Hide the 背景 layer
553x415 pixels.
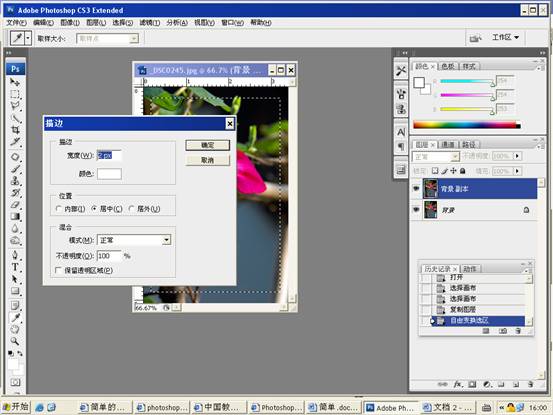point(416,210)
